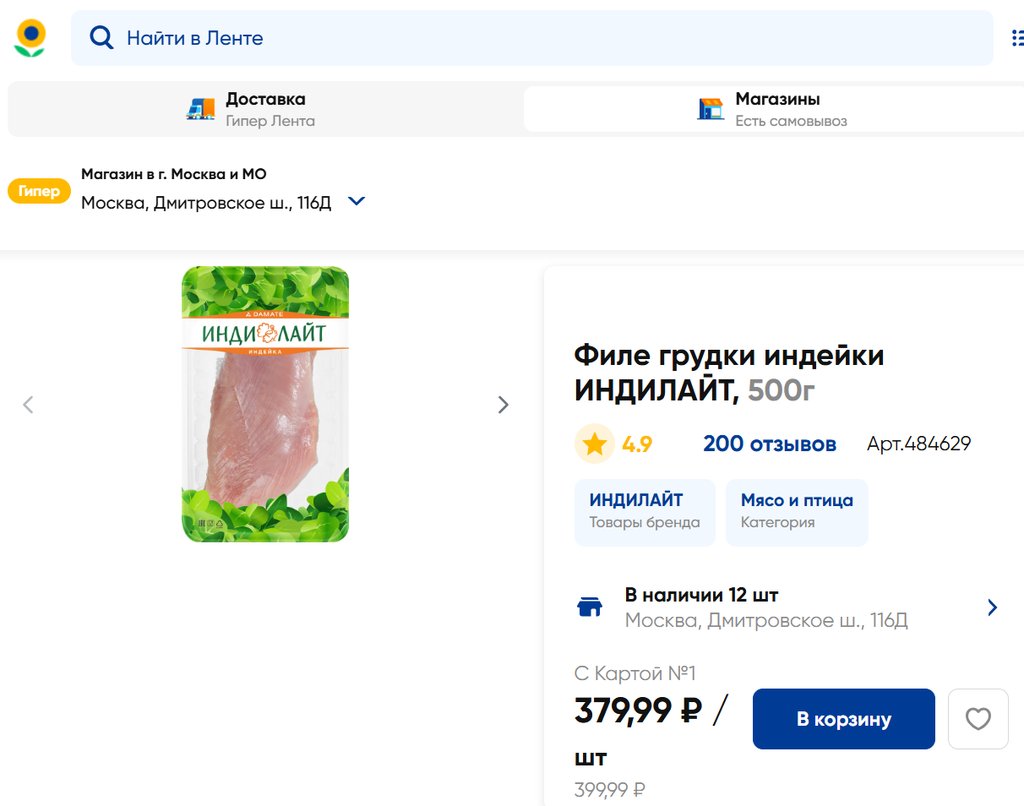Open the 200 отзывов reviews link
This screenshot has height=806, width=1024.
[x=769, y=444]
